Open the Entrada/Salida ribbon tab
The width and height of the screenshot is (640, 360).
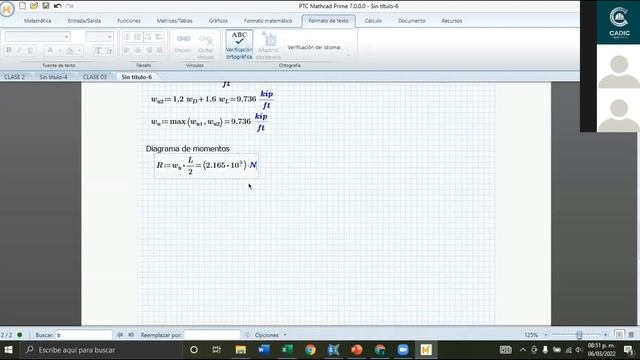tap(84, 21)
